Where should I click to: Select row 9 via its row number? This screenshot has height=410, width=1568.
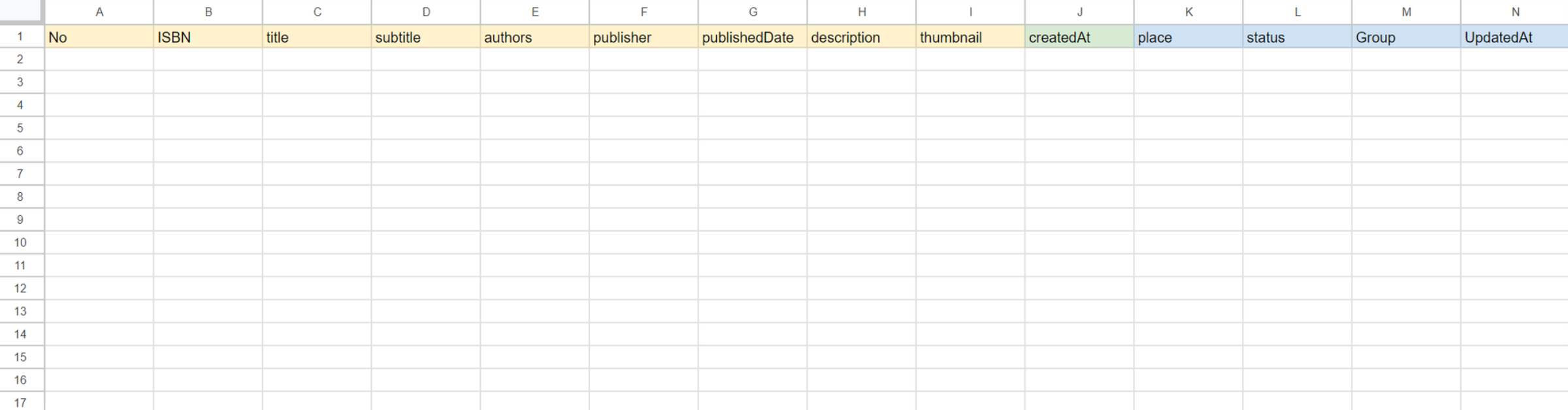click(22, 220)
